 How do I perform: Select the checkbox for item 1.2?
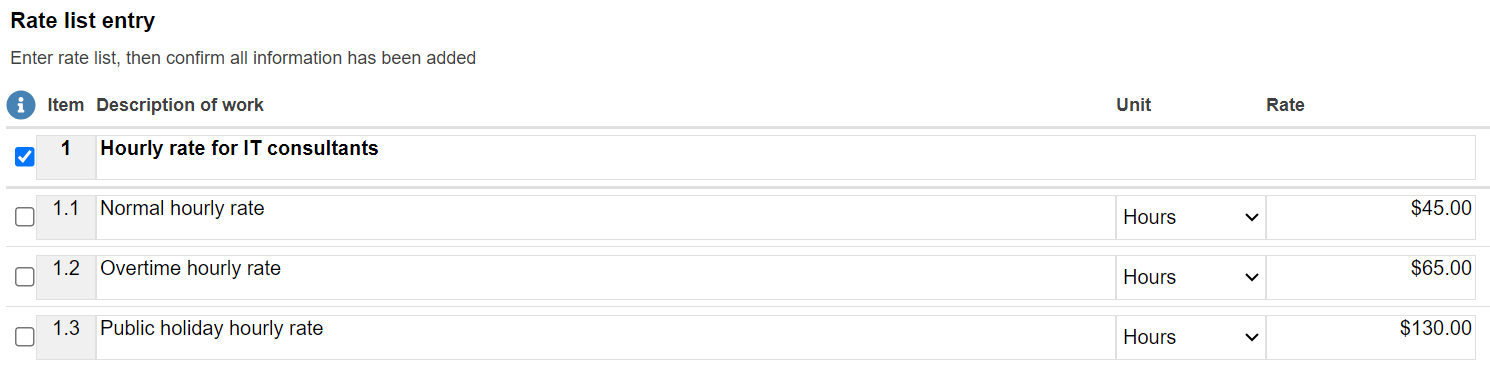25,277
